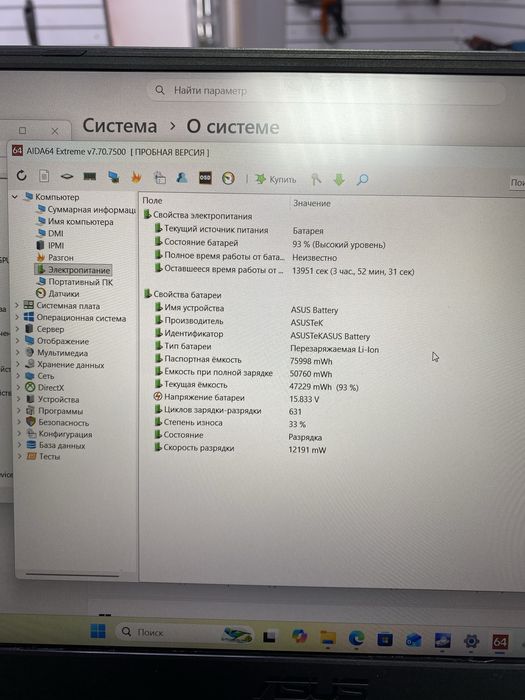Screen dimensions: 525x700
Task: Click the blue person toolbar icon
Action: 182,178
